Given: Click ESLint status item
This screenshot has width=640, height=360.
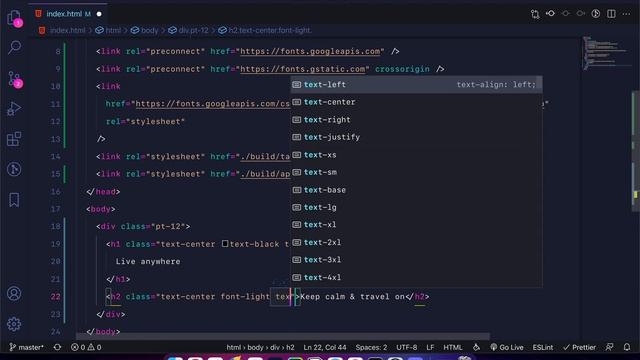Looking at the screenshot, I should click(x=543, y=347).
